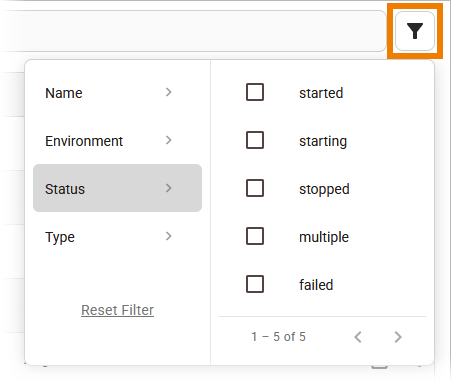451x382 pixels.
Task: Expand the Status filter chevron
Action: tap(169, 188)
